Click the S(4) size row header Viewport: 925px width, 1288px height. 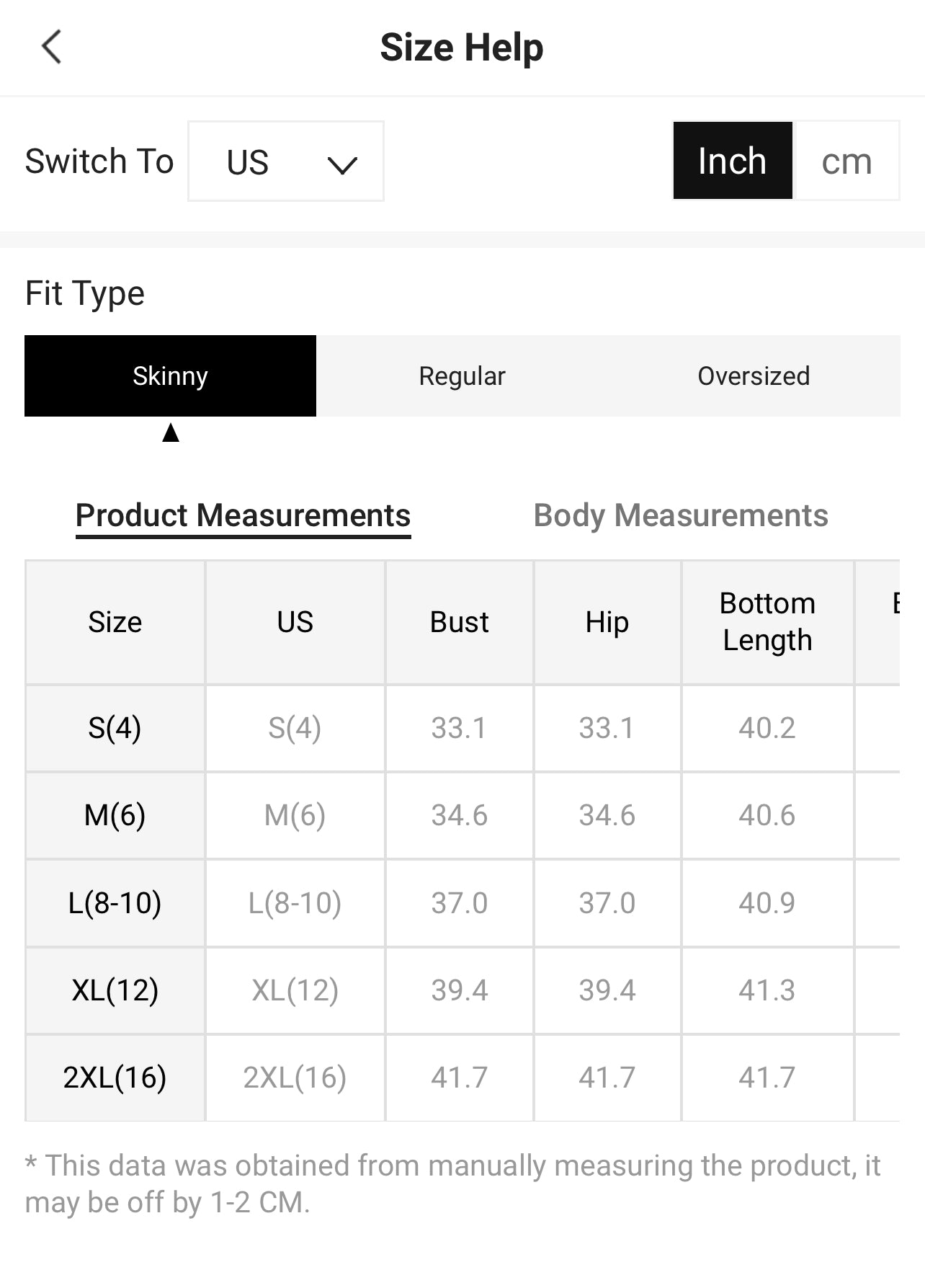coord(115,728)
